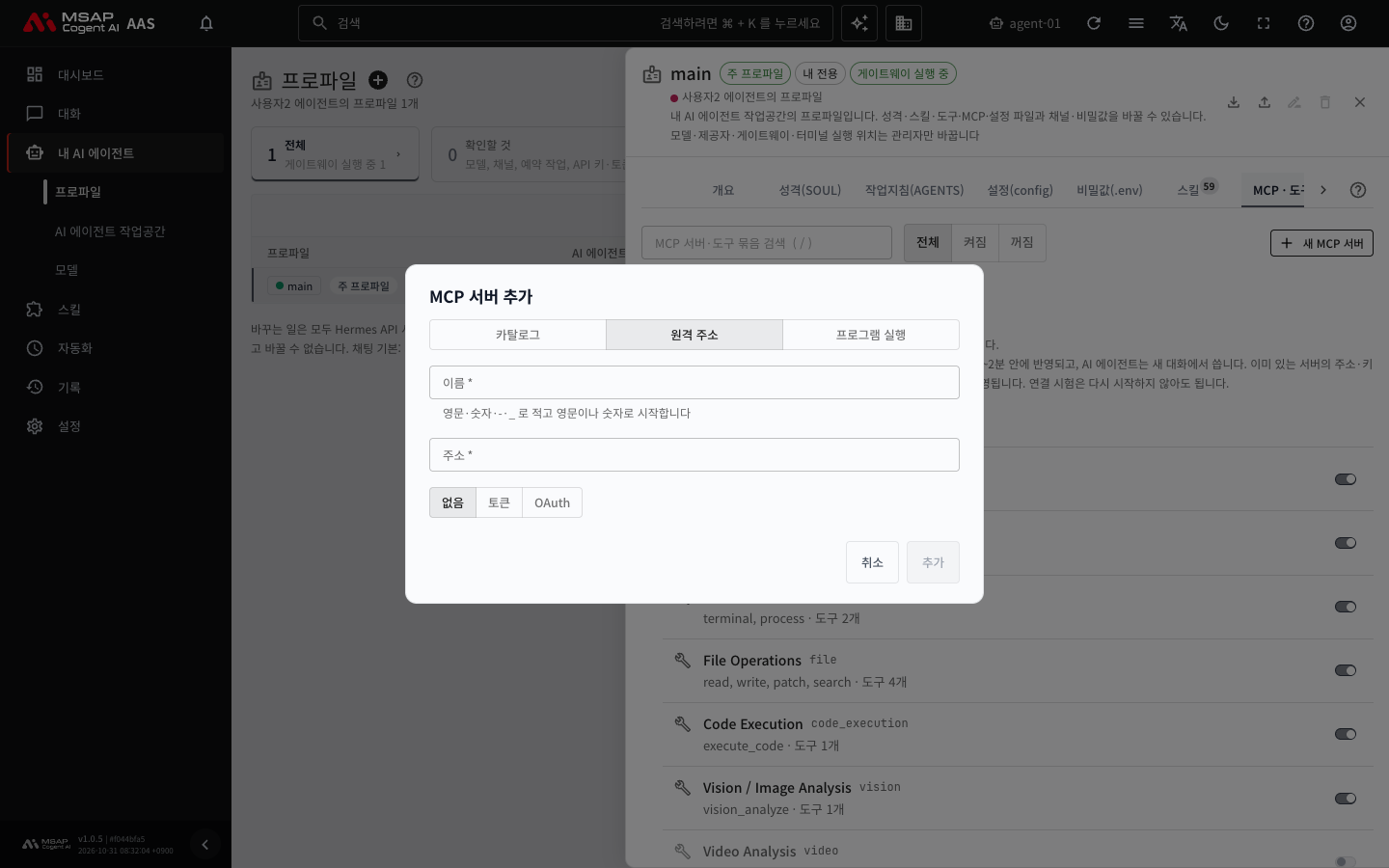Screen dimensions: 1389x868
Task: Click the 취소 button
Action: click(x=872, y=562)
